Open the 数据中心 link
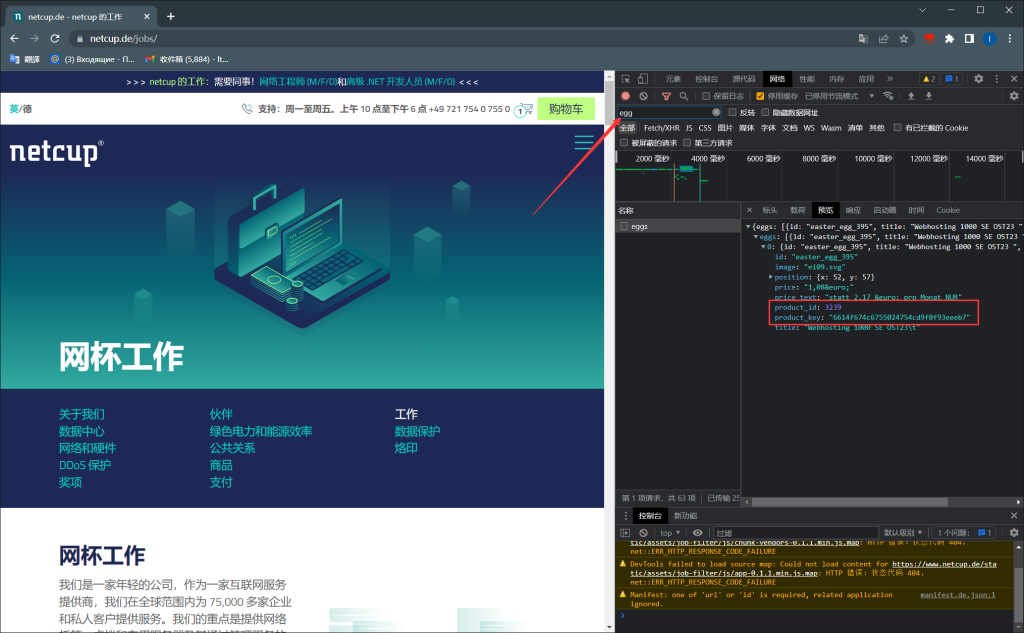Screen dimensions: 1024x633 [x=82, y=431]
